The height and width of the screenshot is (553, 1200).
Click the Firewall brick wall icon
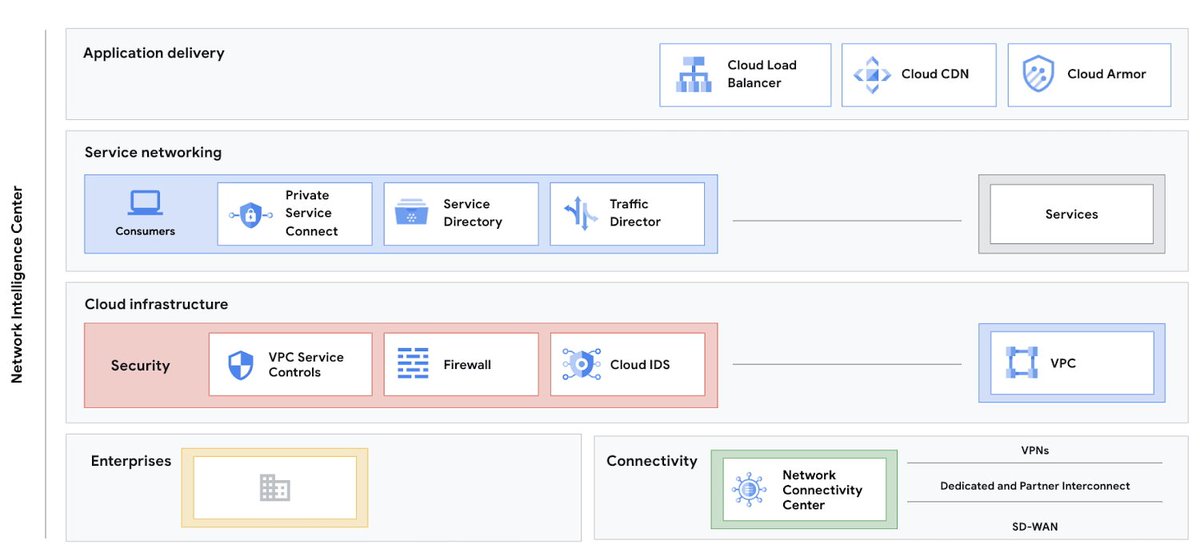click(x=413, y=364)
